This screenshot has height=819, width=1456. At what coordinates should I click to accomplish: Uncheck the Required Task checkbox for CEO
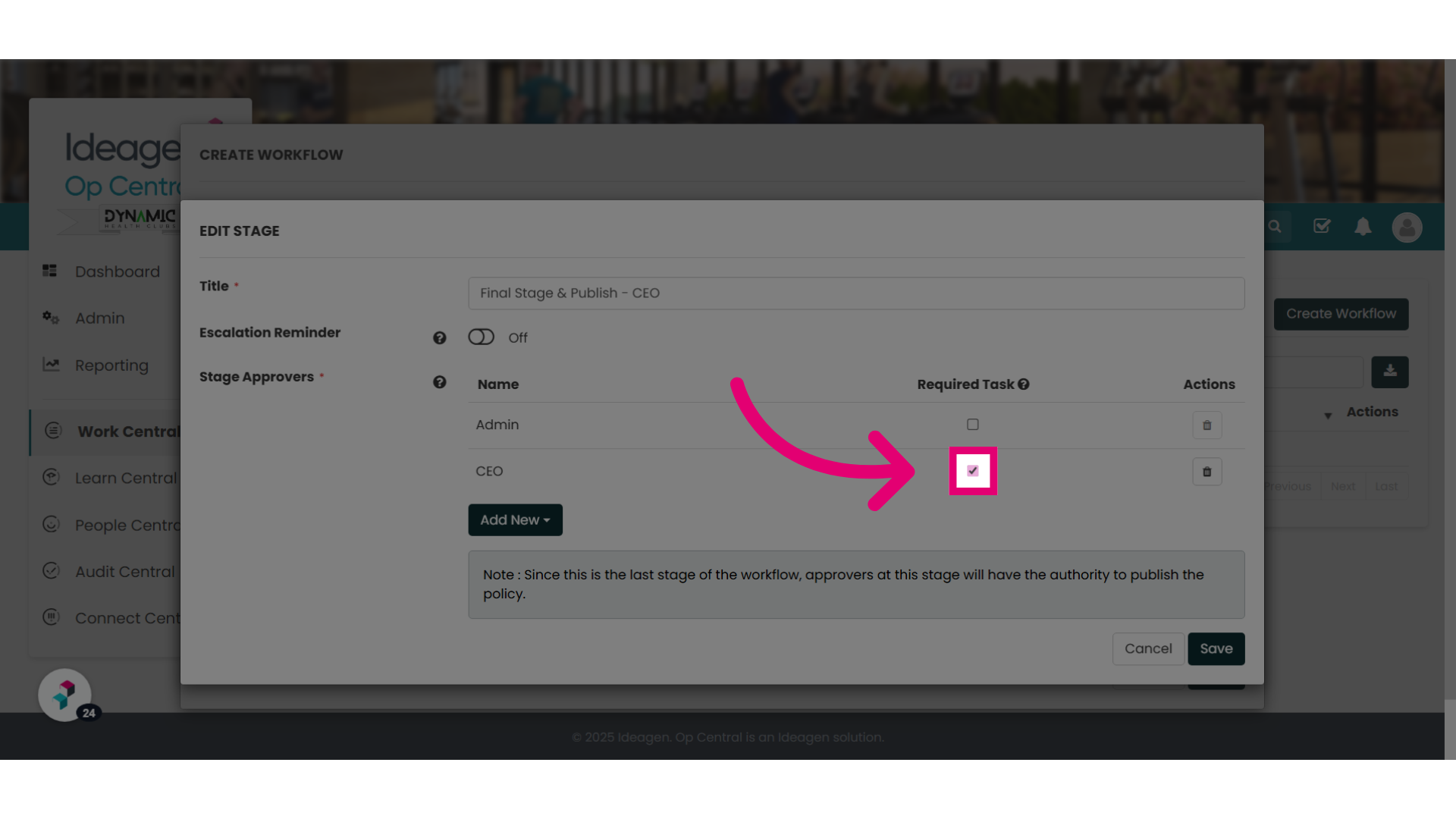point(972,471)
